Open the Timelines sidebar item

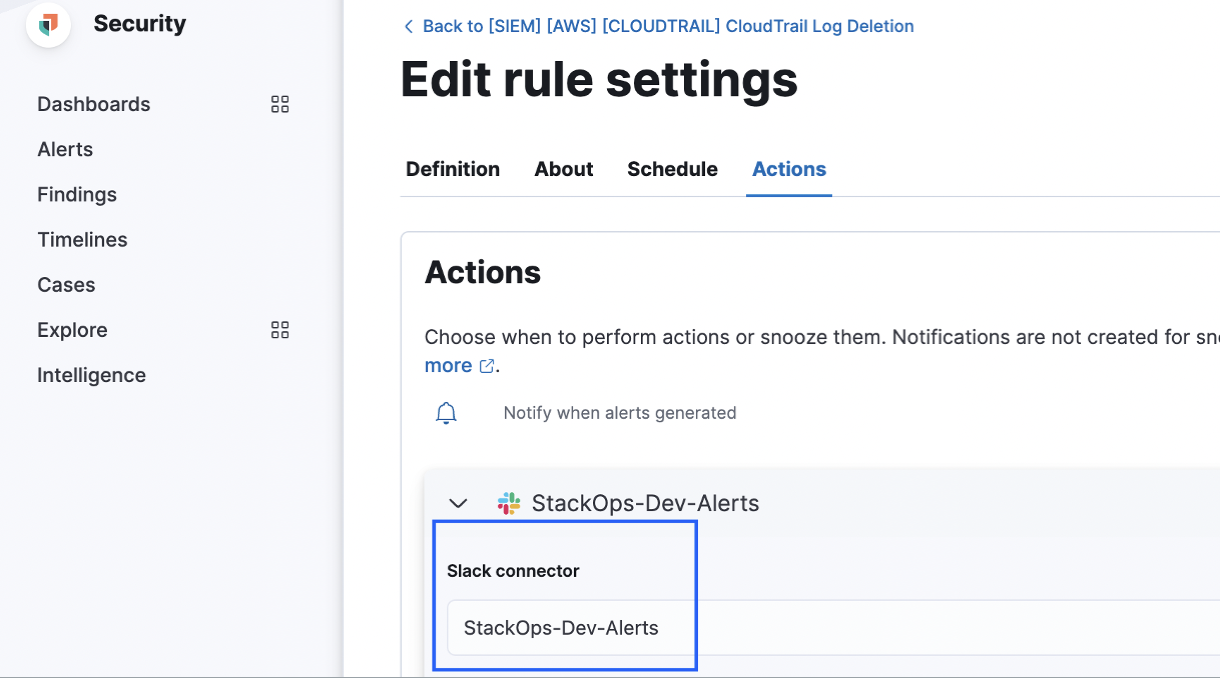[x=82, y=239]
